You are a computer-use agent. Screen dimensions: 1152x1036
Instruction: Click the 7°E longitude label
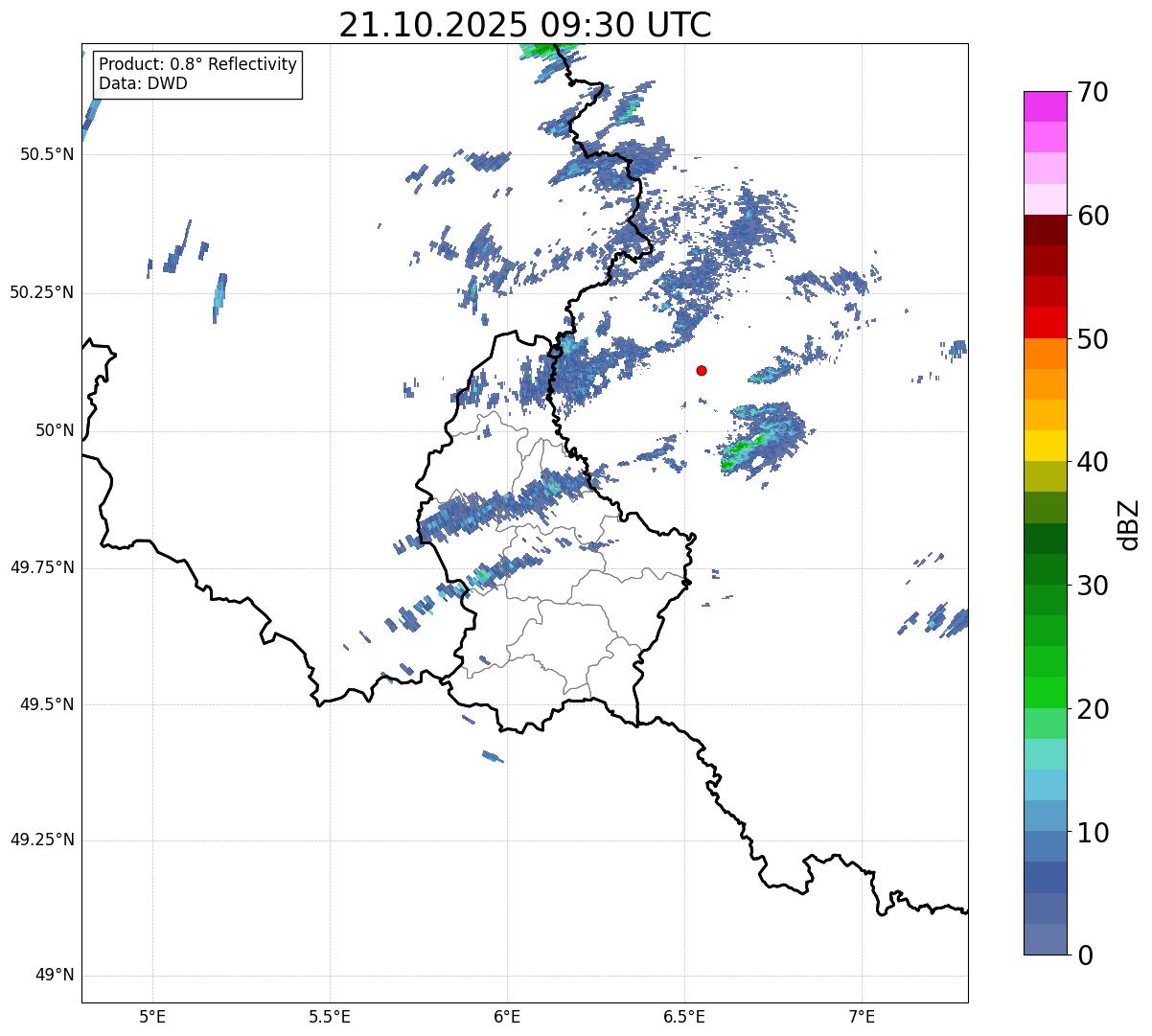[x=863, y=1017]
